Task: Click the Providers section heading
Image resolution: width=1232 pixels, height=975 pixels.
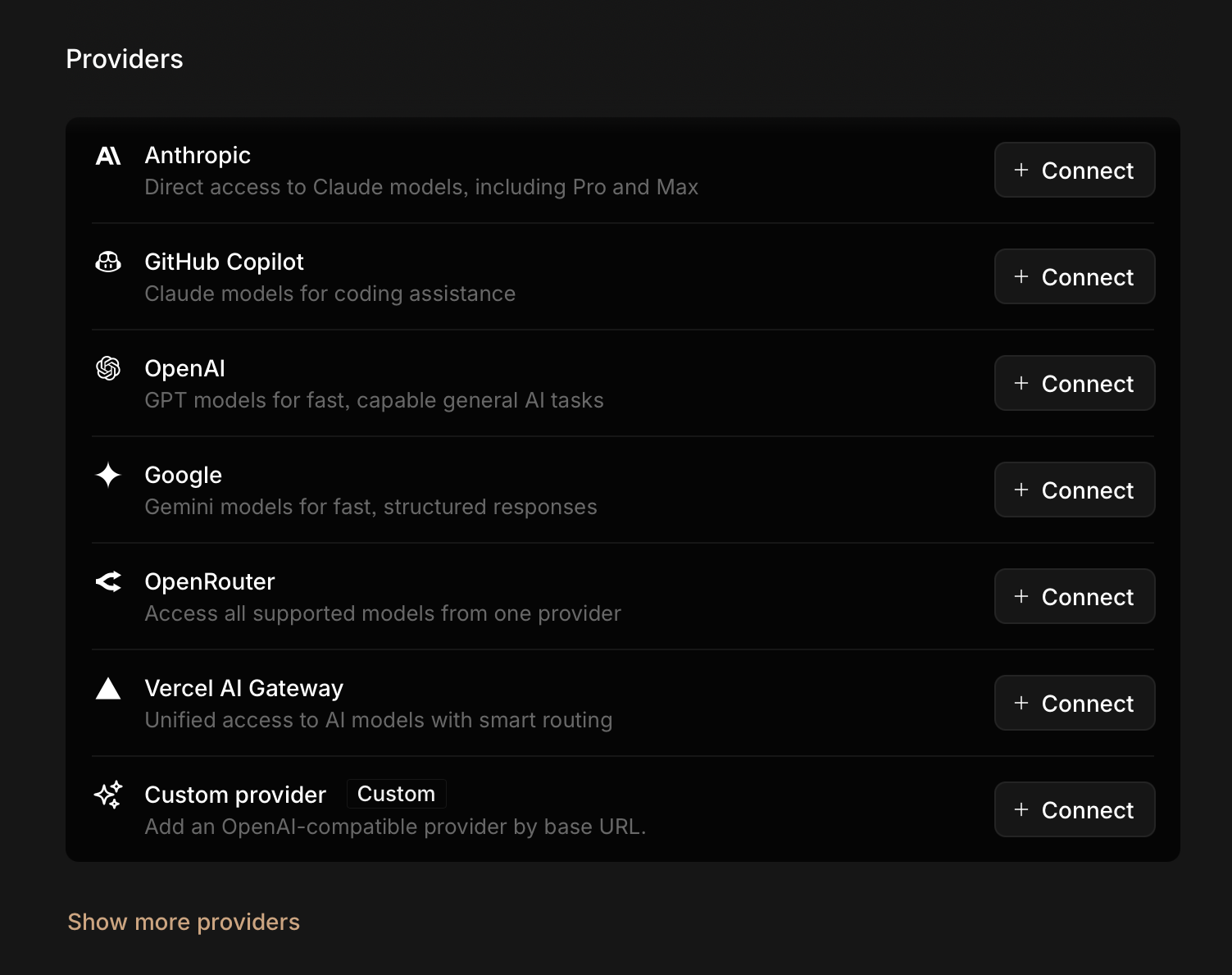Action: tap(125, 59)
